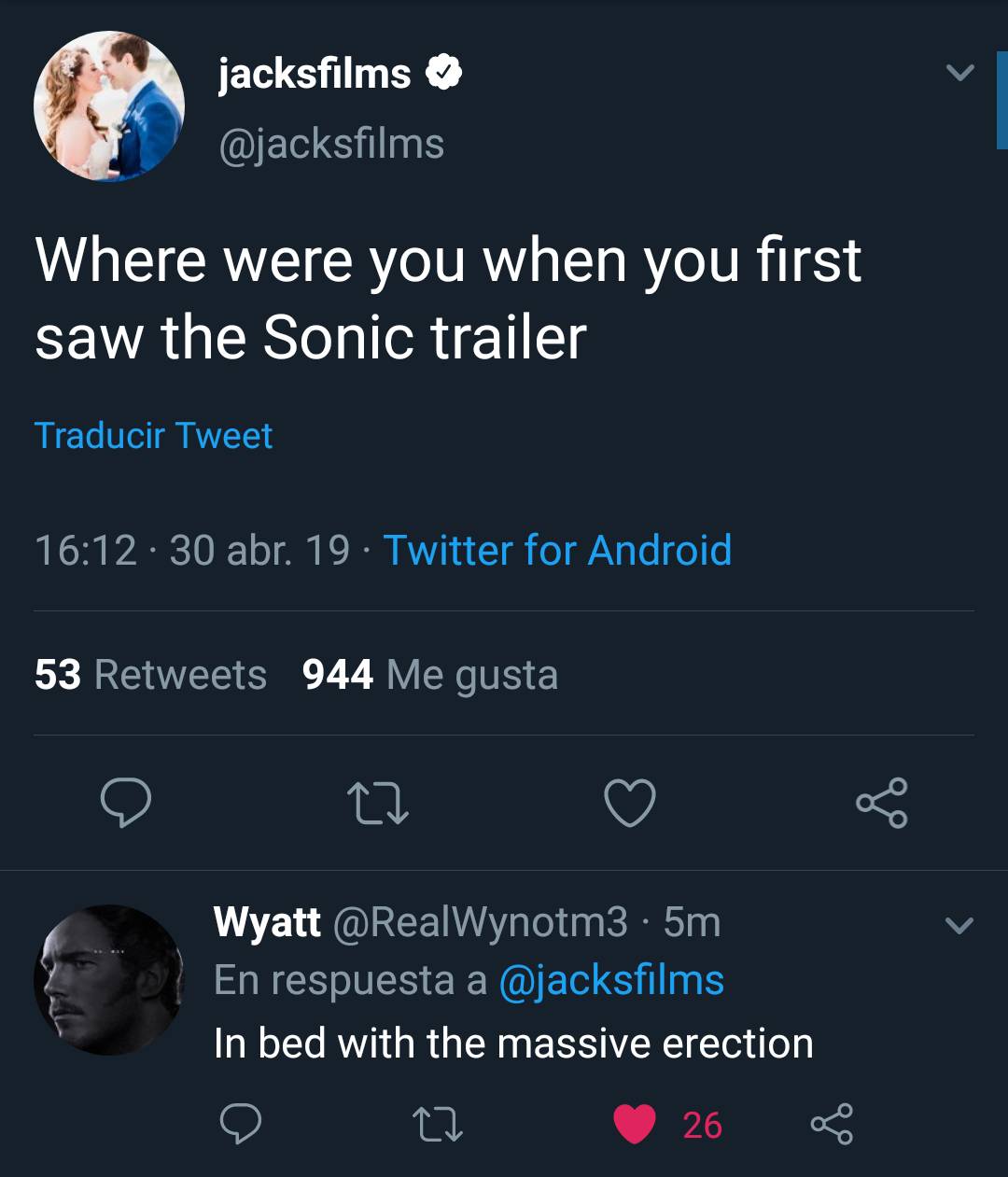Share Wyatt's reply
Viewport: 1008px width, 1177px height.
click(832, 1124)
